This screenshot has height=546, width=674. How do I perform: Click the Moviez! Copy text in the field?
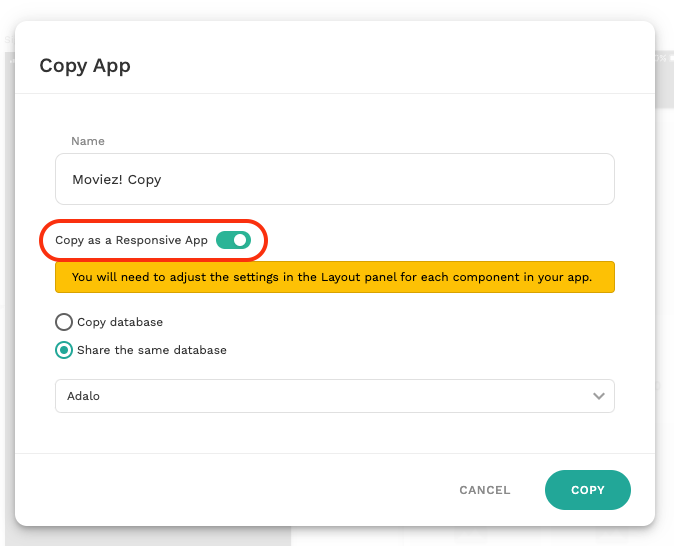pos(116,180)
